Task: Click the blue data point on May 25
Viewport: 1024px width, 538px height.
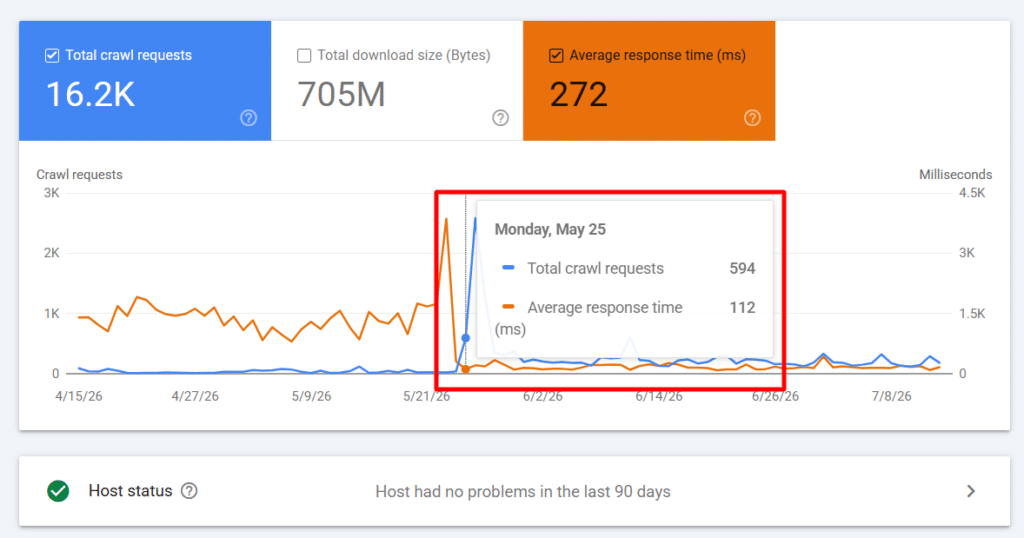Action: 466,338
